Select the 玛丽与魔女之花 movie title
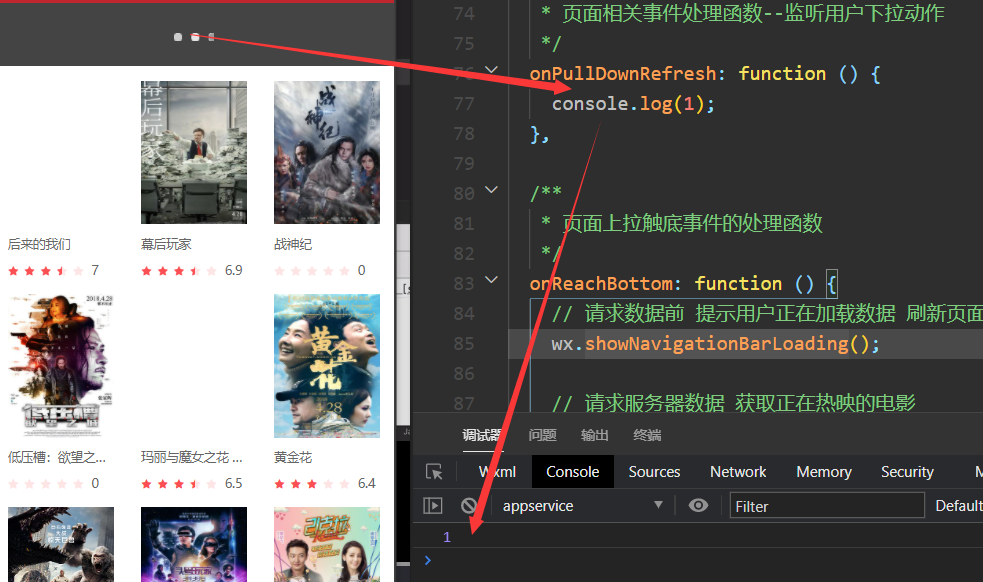Screen dimensions: 983x582 coord(191,457)
